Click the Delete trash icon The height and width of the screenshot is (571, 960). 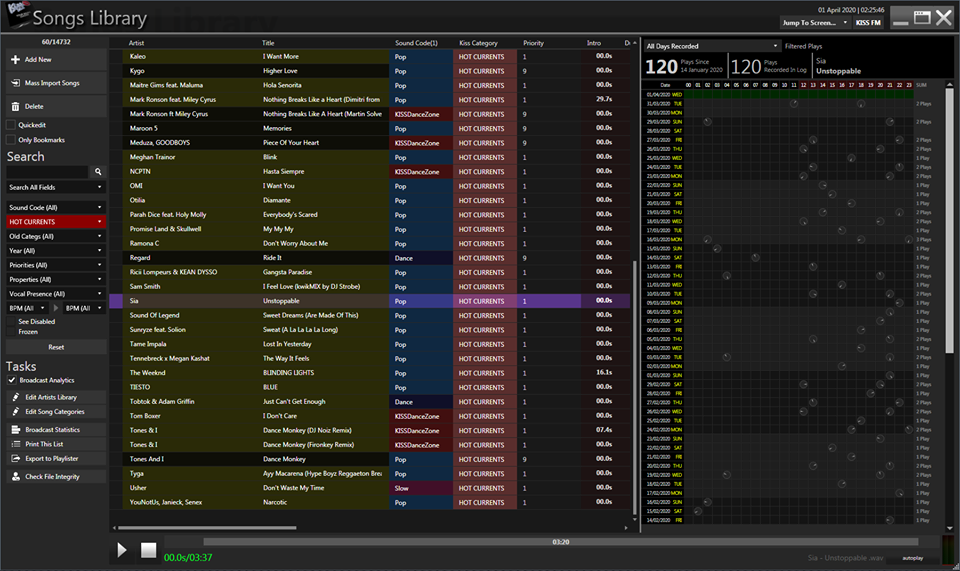(x=15, y=106)
